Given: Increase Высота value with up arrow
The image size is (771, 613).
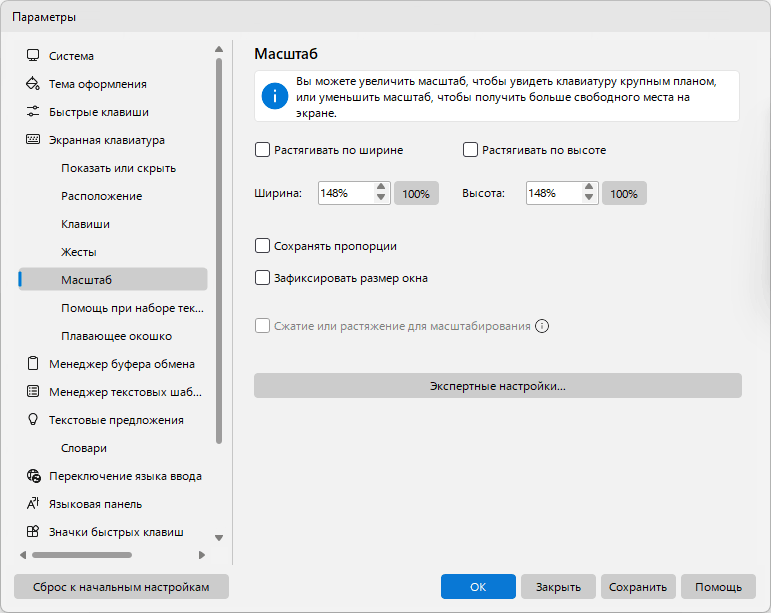Looking at the screenshot, I should click(x=589, y=187).
